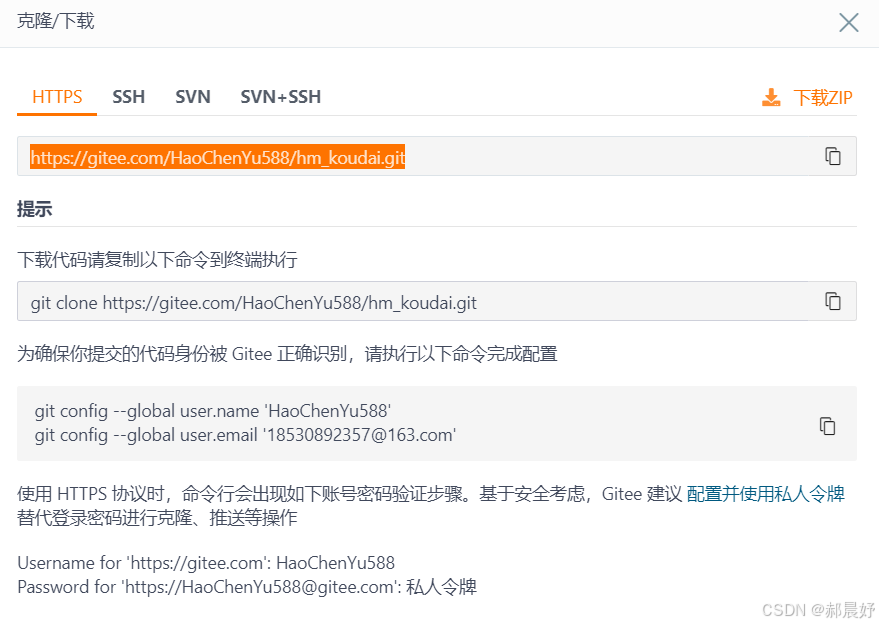
Task: Click the 克隆/下载 dialog title
Action: (55, 21)
